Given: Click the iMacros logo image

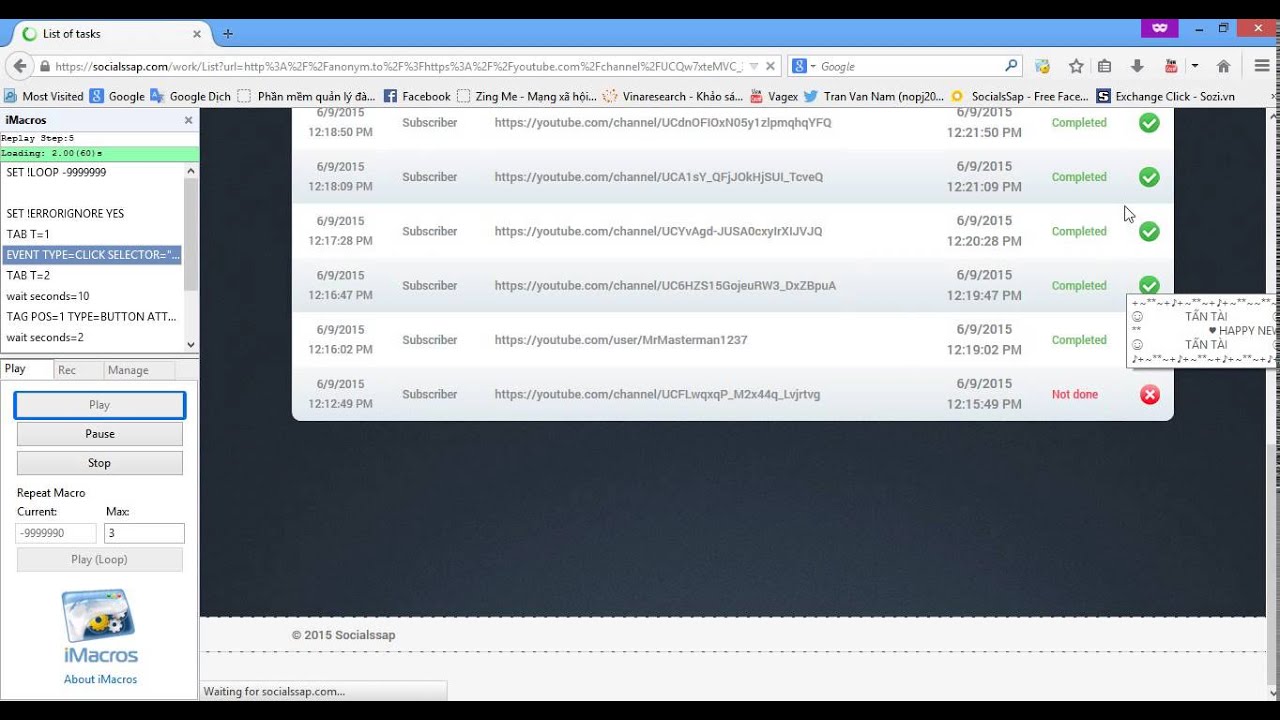Looking at the screenshot, I should coord(99,626).
